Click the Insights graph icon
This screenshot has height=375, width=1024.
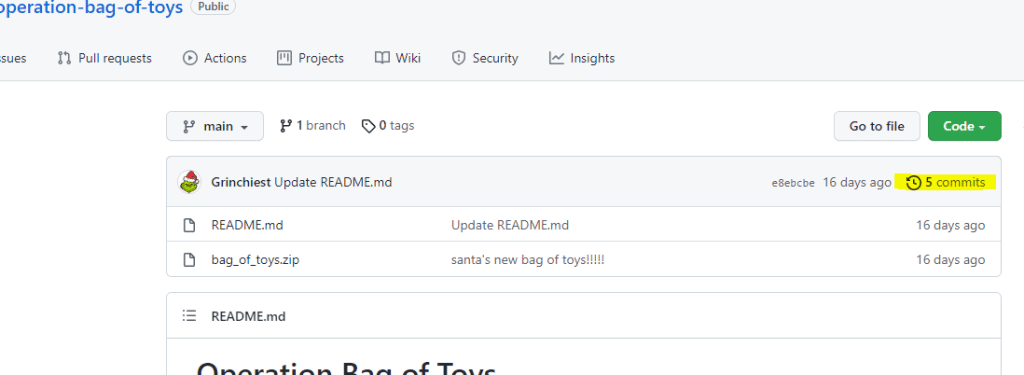(556, 58)
